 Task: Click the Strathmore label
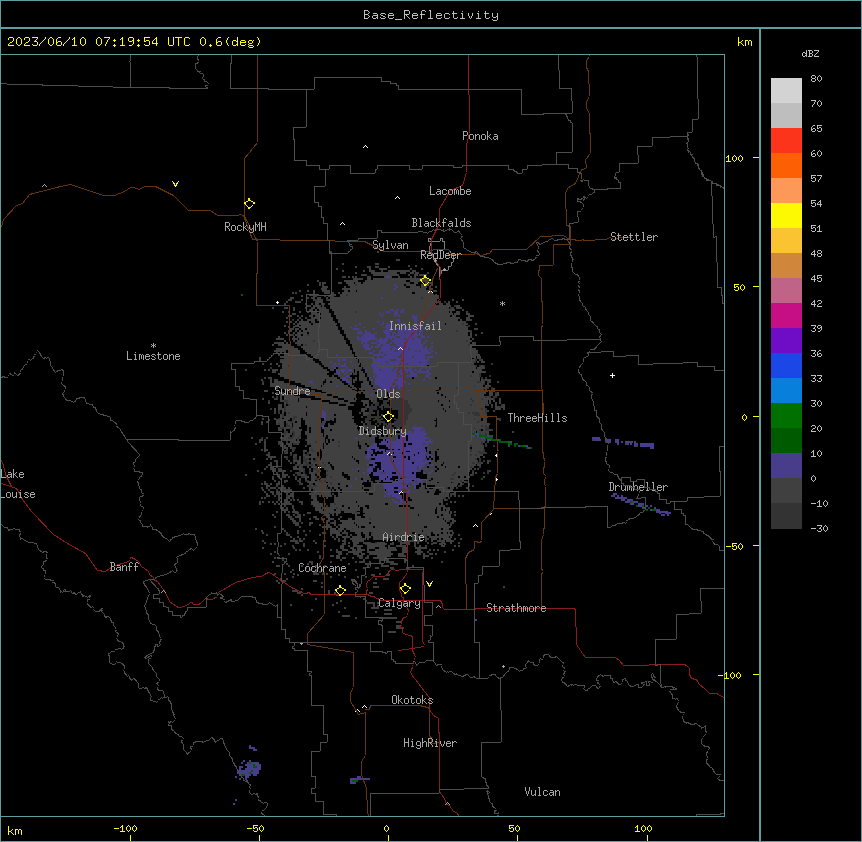pyautogui.click(x=516, y=608)
